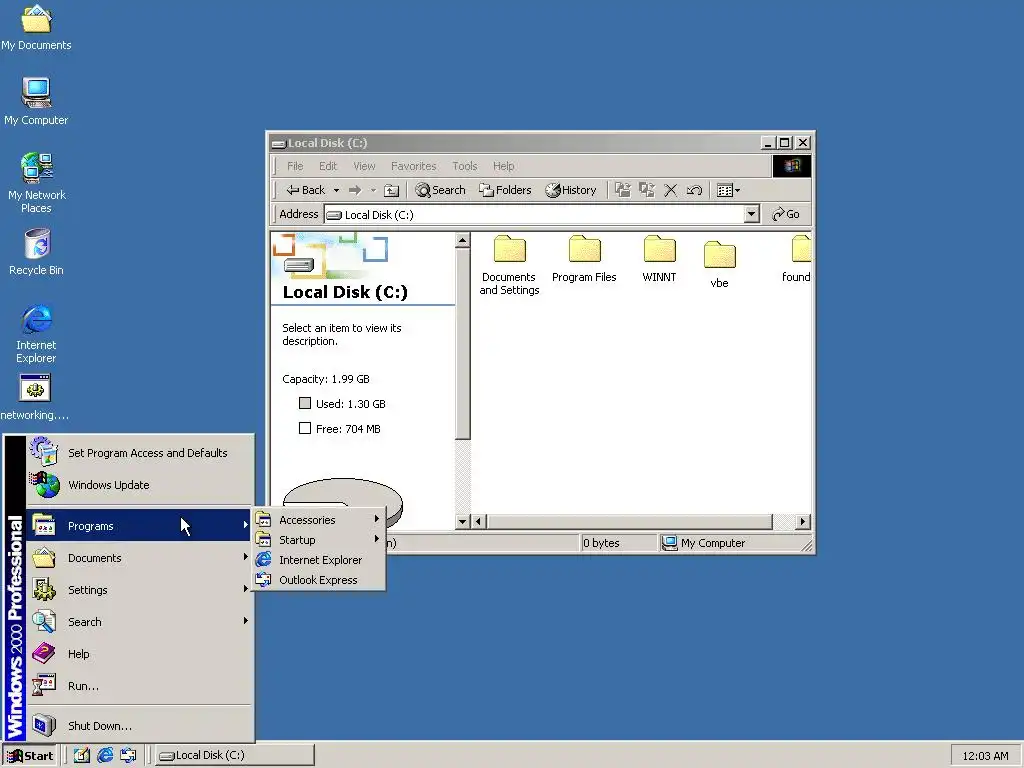This screenshot has width=1024, height=768.
Task: Click the Go button
Action: 786,214
